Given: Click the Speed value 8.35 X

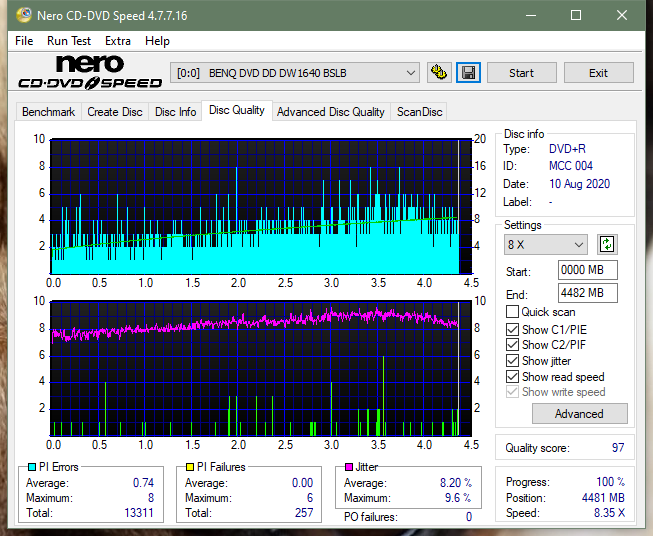Looking at the screenshot, I should [609, 513].
